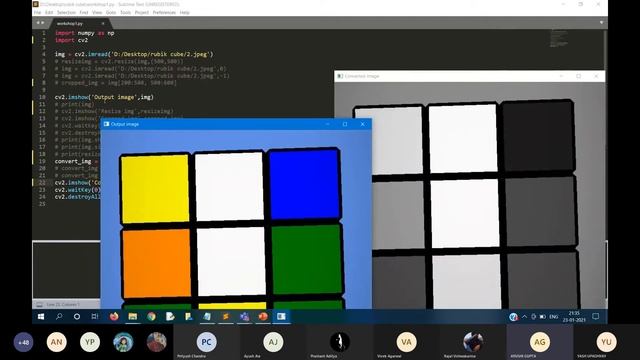640x360 pixels.
Task: Click the cv2.imshow 'Output image' code line
Action: [x=104, y=97]
